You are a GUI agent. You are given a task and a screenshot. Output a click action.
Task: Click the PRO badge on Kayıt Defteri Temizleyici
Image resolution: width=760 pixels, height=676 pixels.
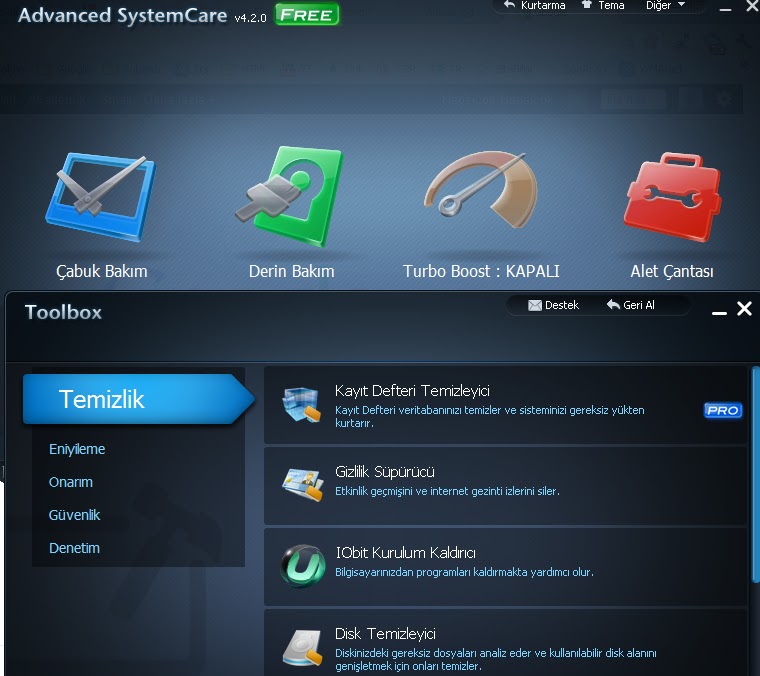(x=723, y=410)
